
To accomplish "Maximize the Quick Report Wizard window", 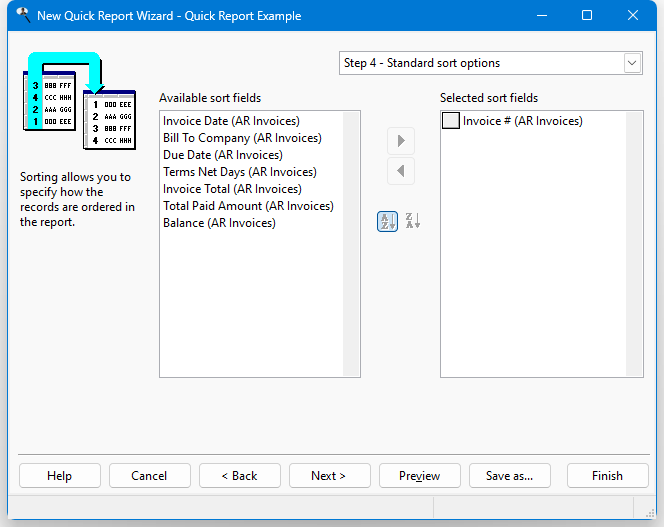I will (587, 16).
